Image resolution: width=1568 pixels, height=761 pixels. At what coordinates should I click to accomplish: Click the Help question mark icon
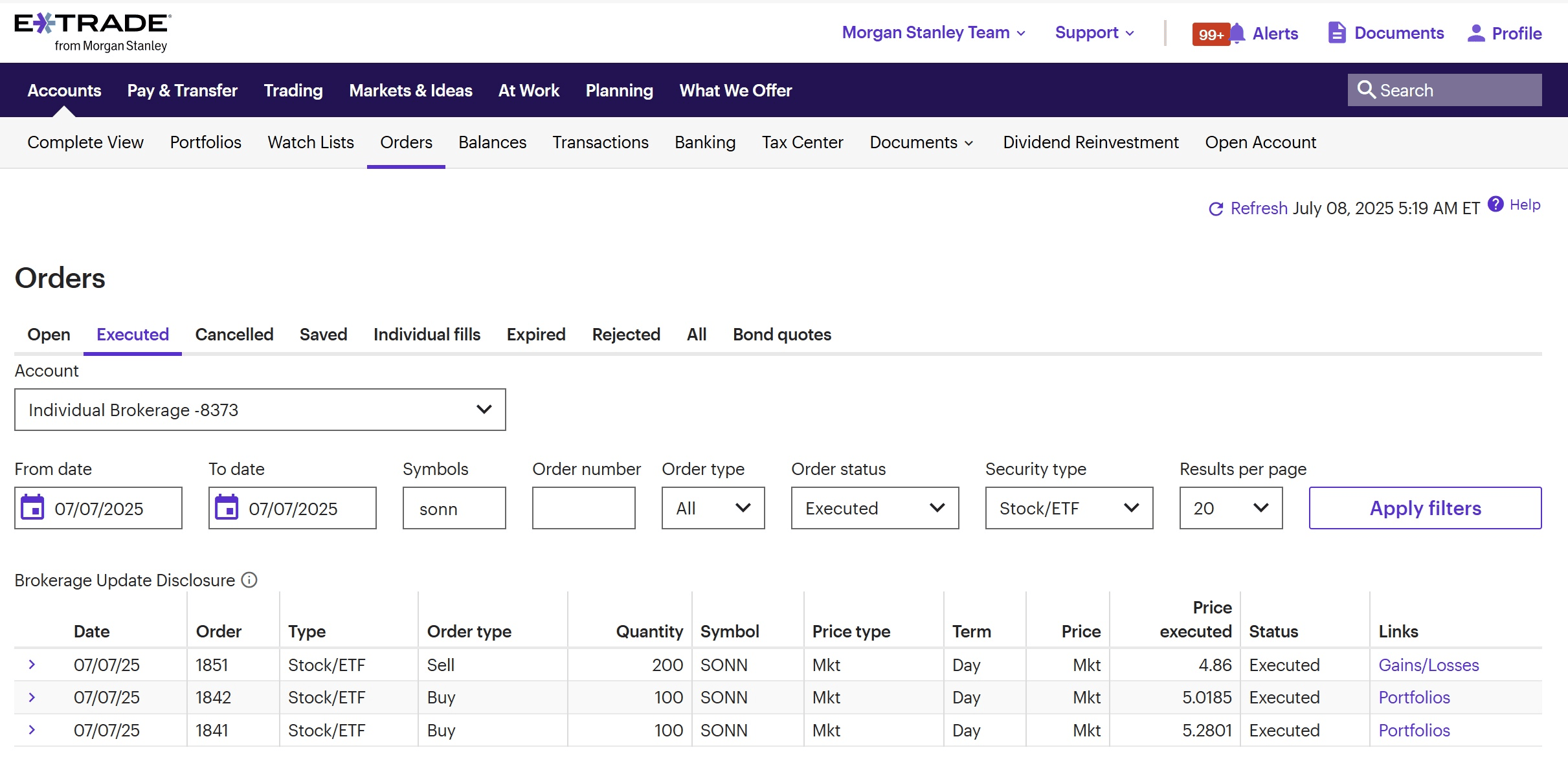click(x=1495, y=204)
